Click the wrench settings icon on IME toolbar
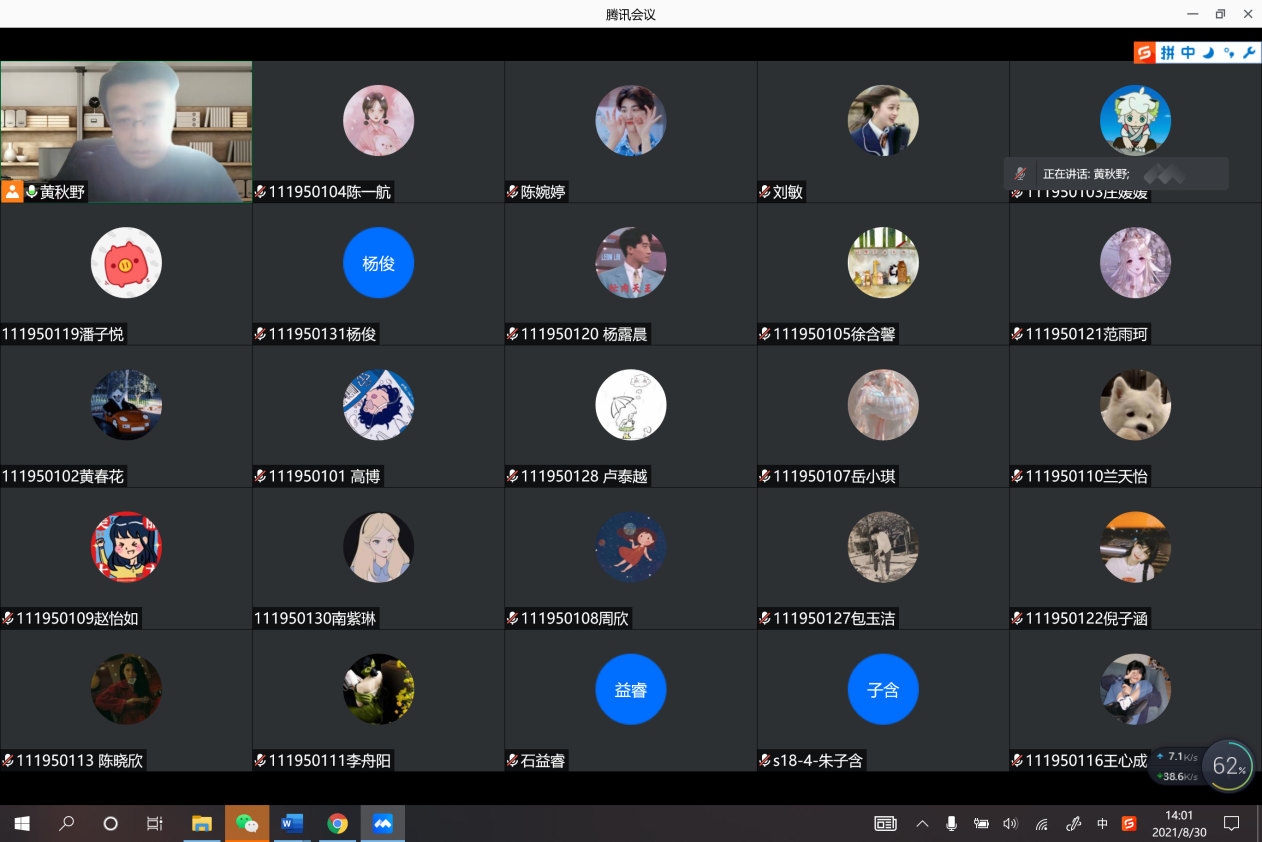This screenshot has height=842, width=1262. (1249, 53)
